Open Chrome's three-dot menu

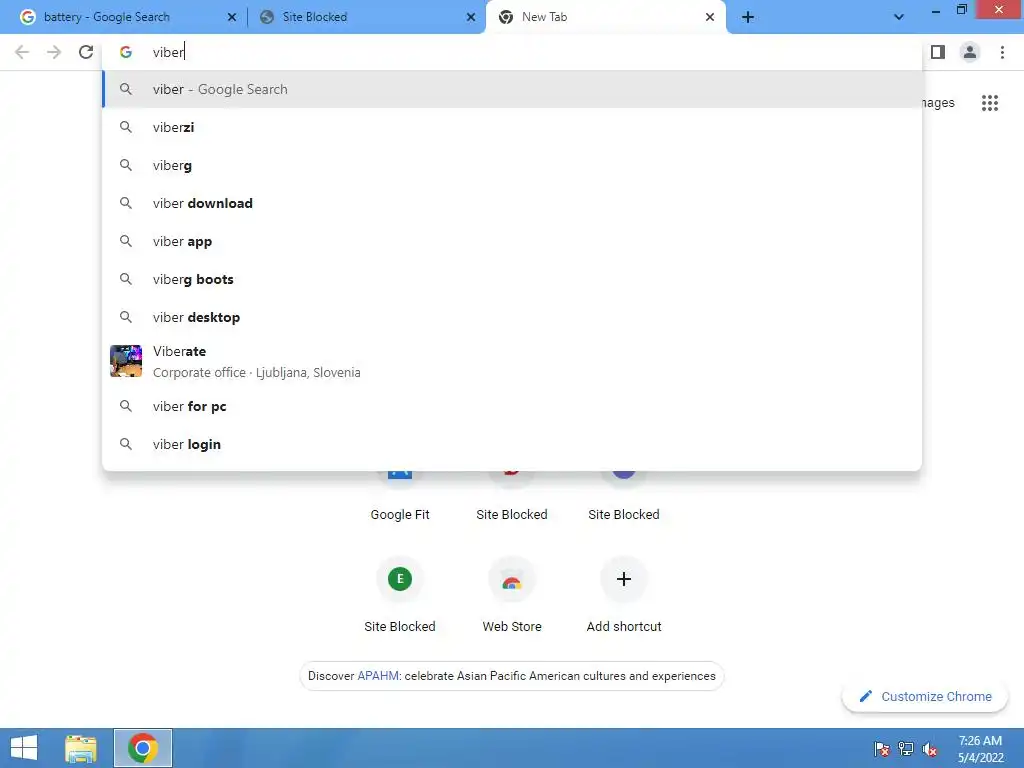click(1002, 52)
